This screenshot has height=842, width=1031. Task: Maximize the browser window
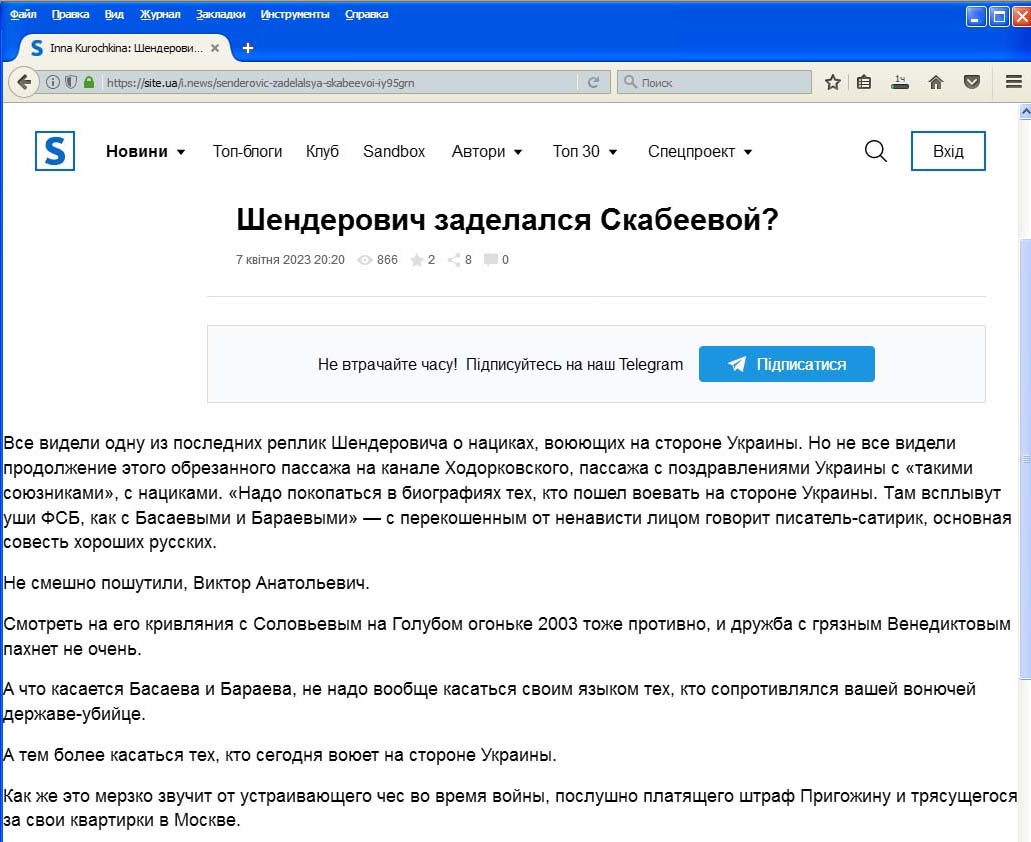(x=999, y=16)
